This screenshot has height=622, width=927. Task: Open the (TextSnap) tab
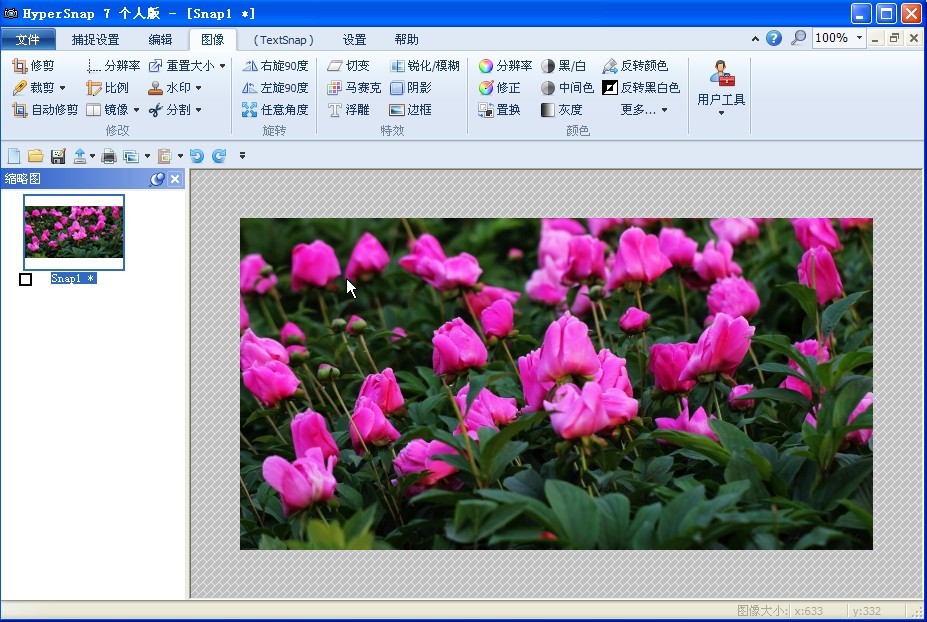[x=283, y=40]
